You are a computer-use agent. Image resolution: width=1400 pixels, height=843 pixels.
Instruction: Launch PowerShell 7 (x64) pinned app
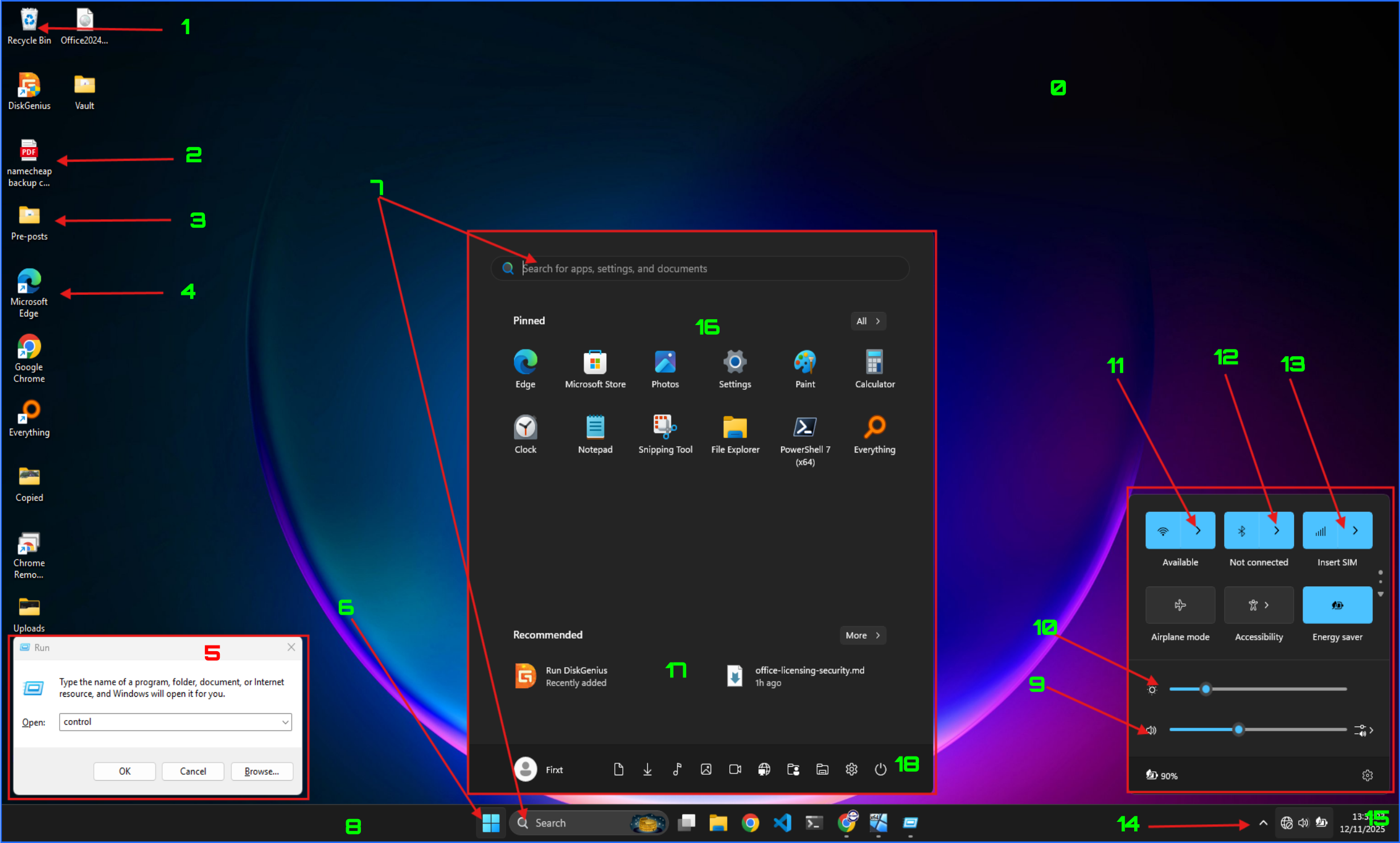click(x=804, y=440)
